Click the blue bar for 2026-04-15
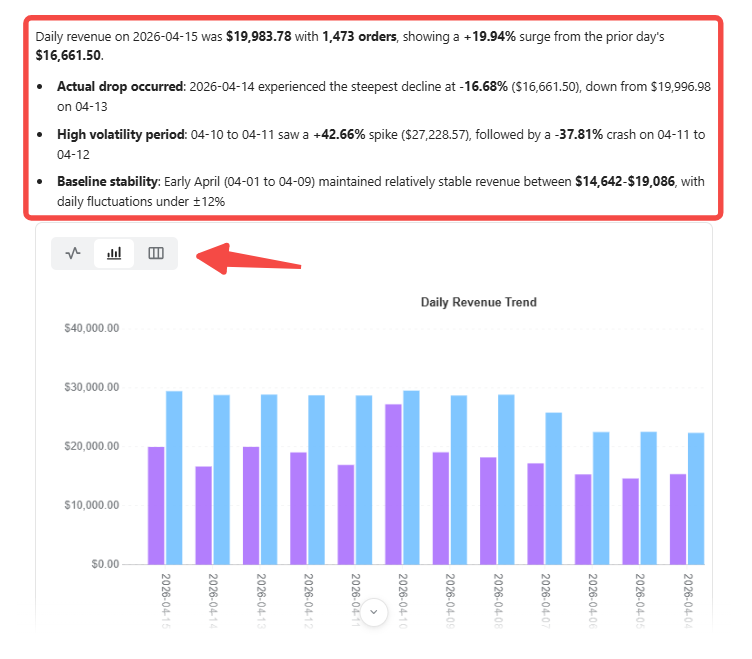Image resolution: width=752 pixels, height=659 pixels. [x=174, y=477]
